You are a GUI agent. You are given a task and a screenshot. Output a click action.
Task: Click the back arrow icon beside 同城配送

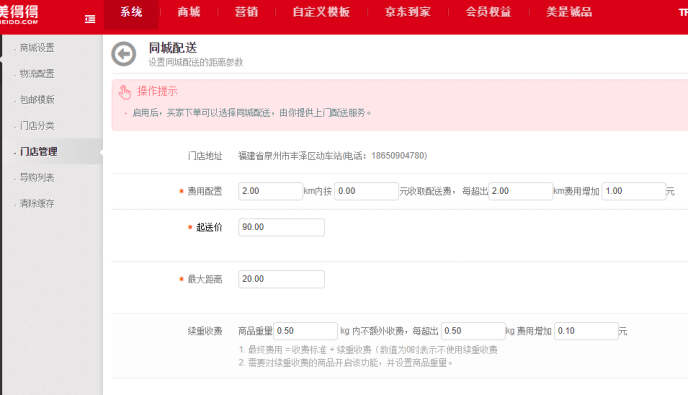124,54
